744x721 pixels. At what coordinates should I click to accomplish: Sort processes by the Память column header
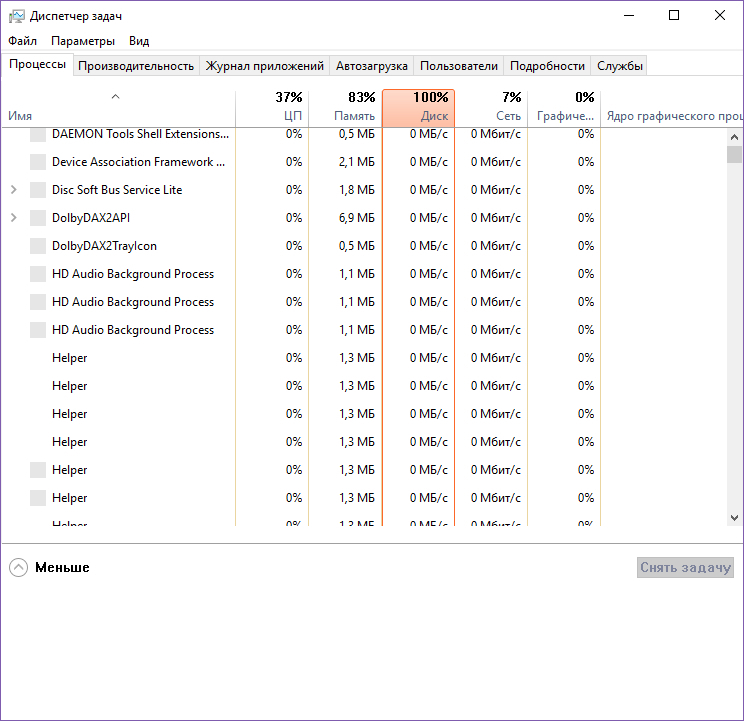pyautogui.click(x=345, y=107)
